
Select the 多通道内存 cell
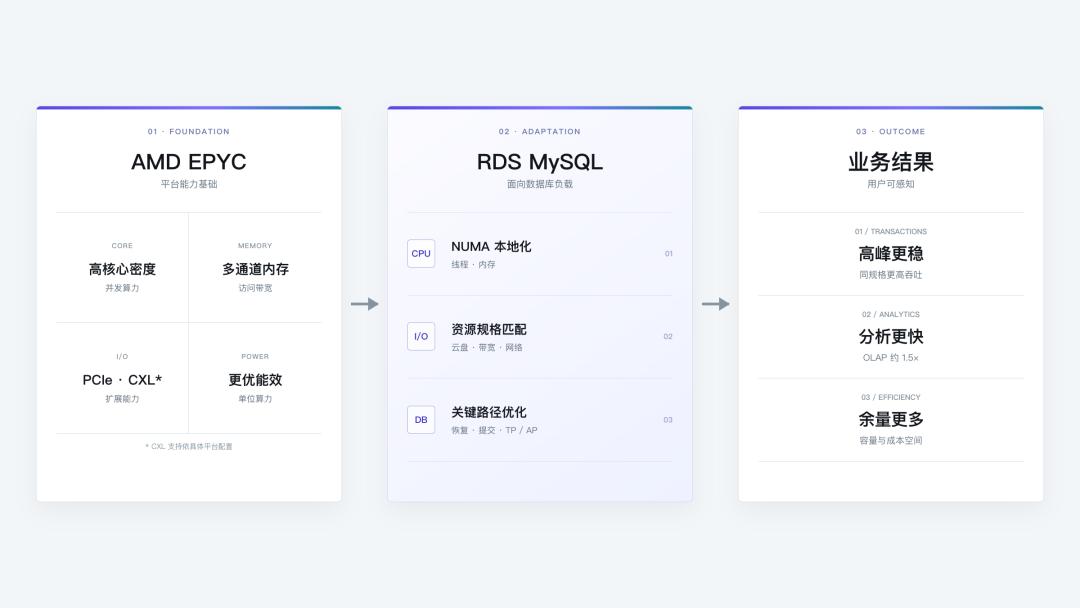[255, 268]
